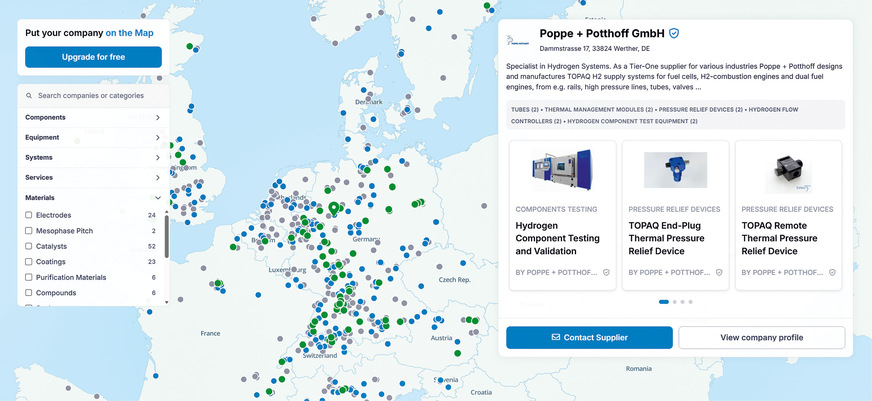Click the France label on the map
This screenshot has width=872, height=401.
coord(210,333)
